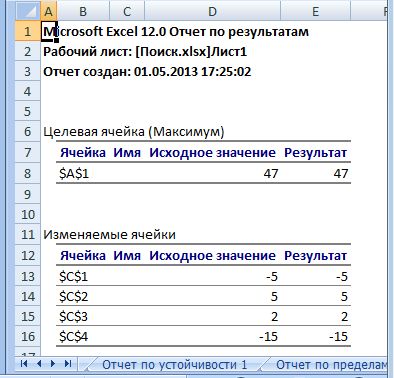Jump to last sheet navigation arrow
Viewport: 394px width, 378px height.
tap(68, 363)
